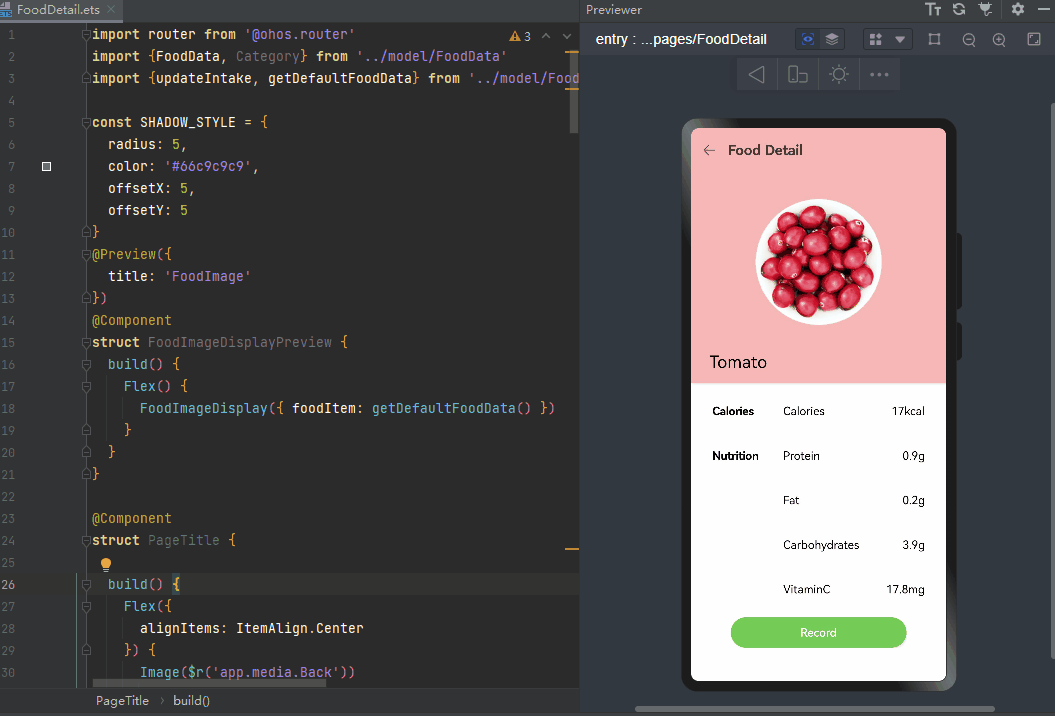Rotate the device with the phone rotation icon
Viewport: 1055px width, 716px height.
[x=798, y=75]
